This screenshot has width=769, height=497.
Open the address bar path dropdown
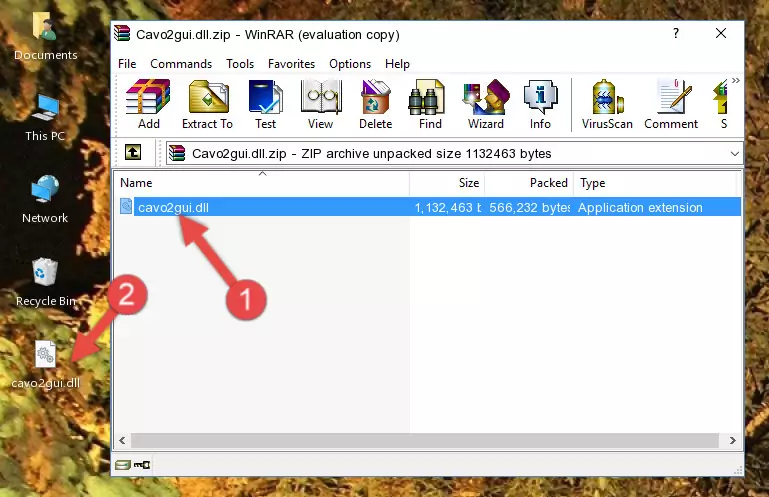click(734, 154)
